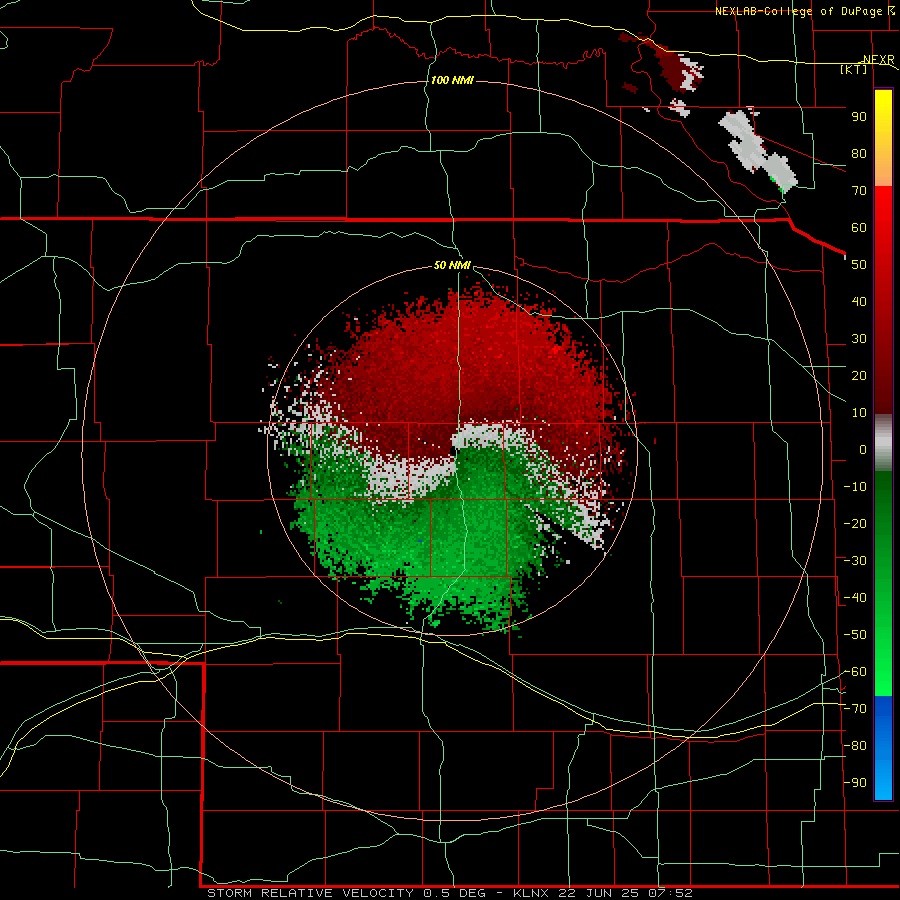
Task: Select the 80 tick label on velocity scale
Action: (x=859, y=153)
